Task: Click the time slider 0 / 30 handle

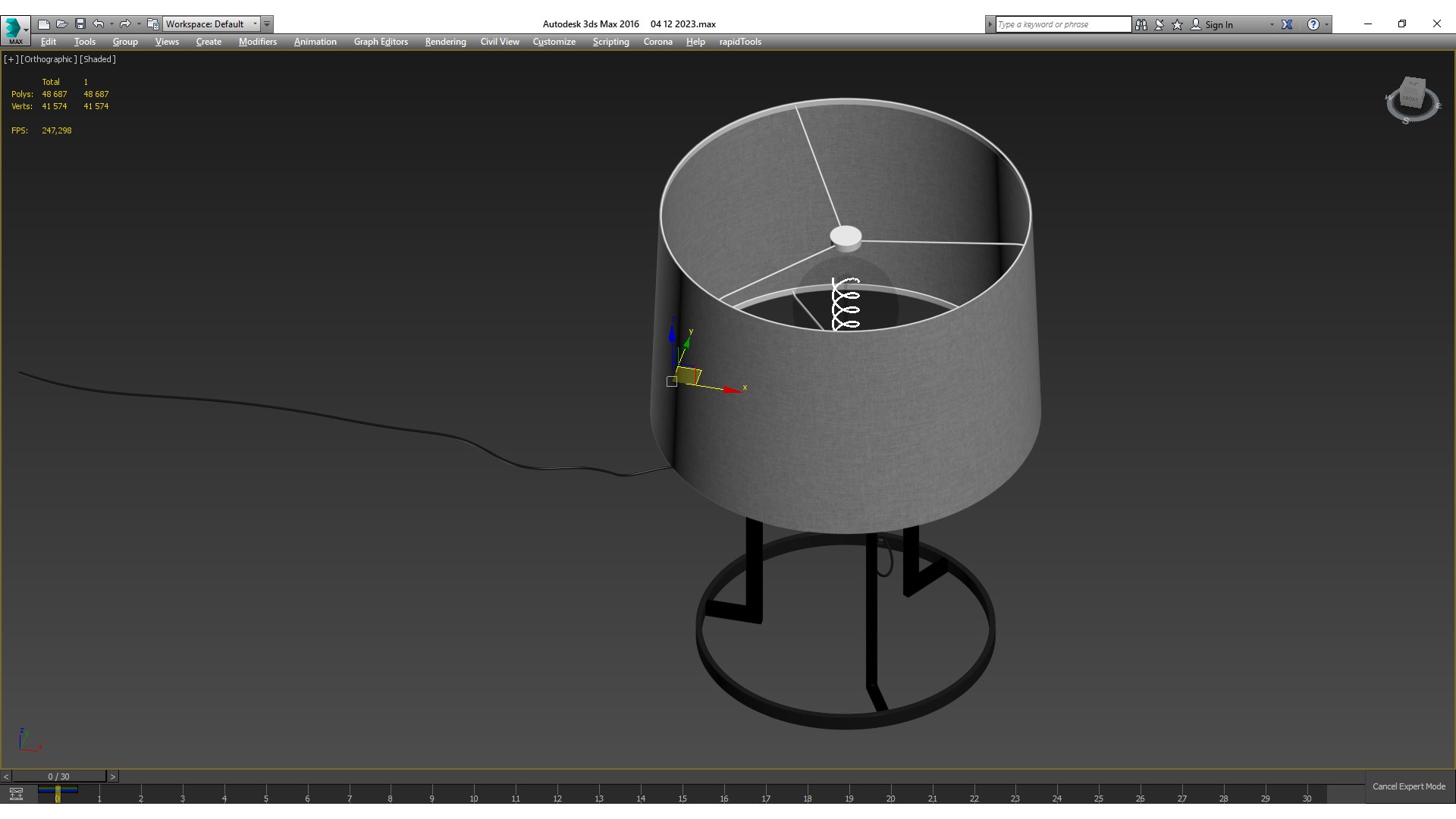Action: (x=58, y=777)
